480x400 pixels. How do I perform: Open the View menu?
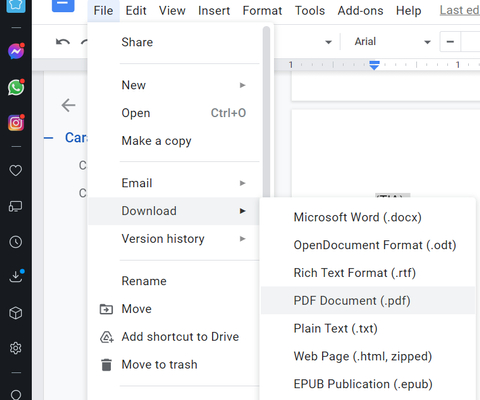point(172,11)
